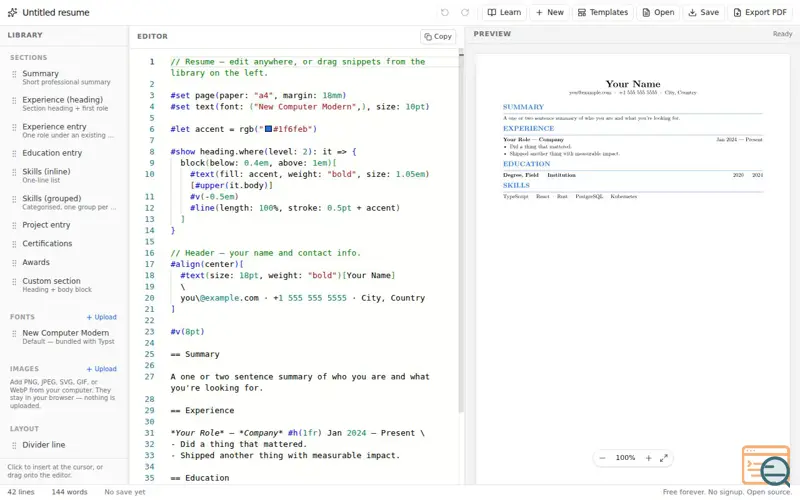Click drag handle beside Divider line
The width and height of the screenshot is (800, 500).
point(14,445)
